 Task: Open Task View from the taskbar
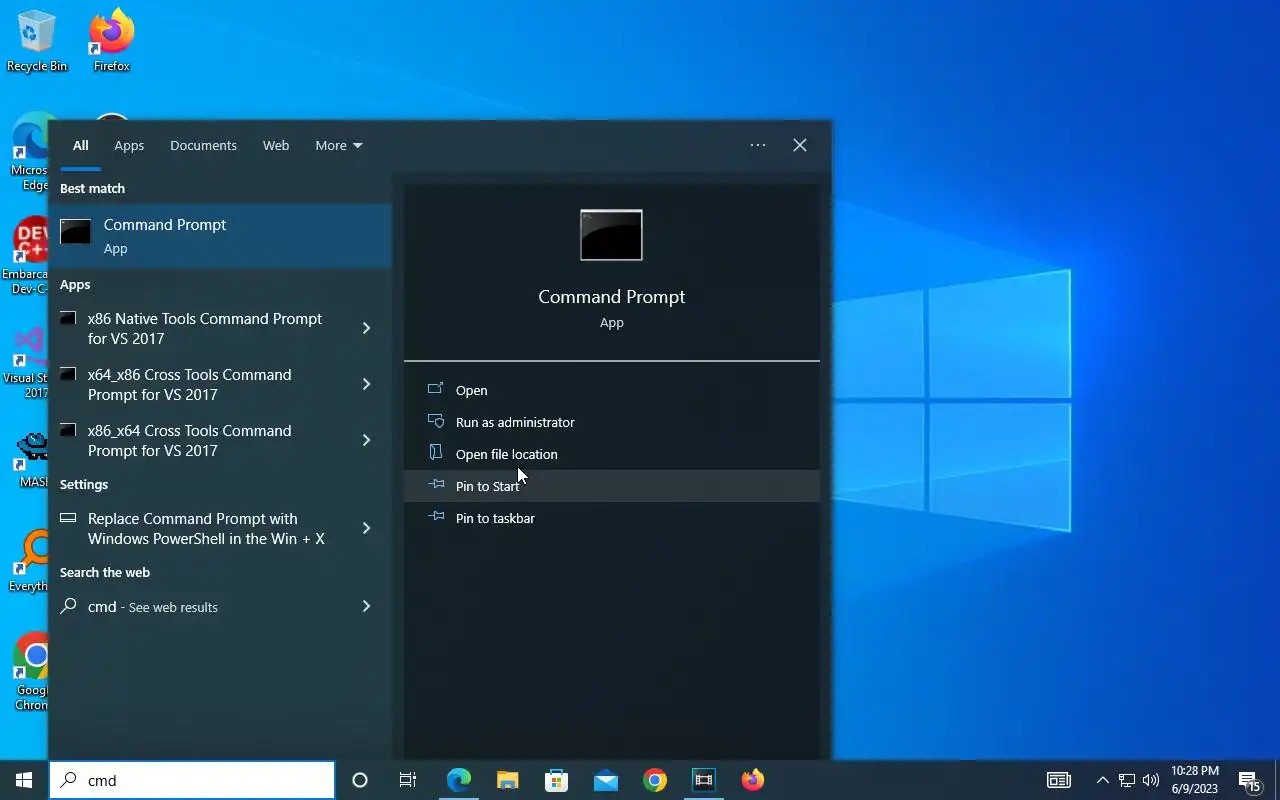coord(408,780)
